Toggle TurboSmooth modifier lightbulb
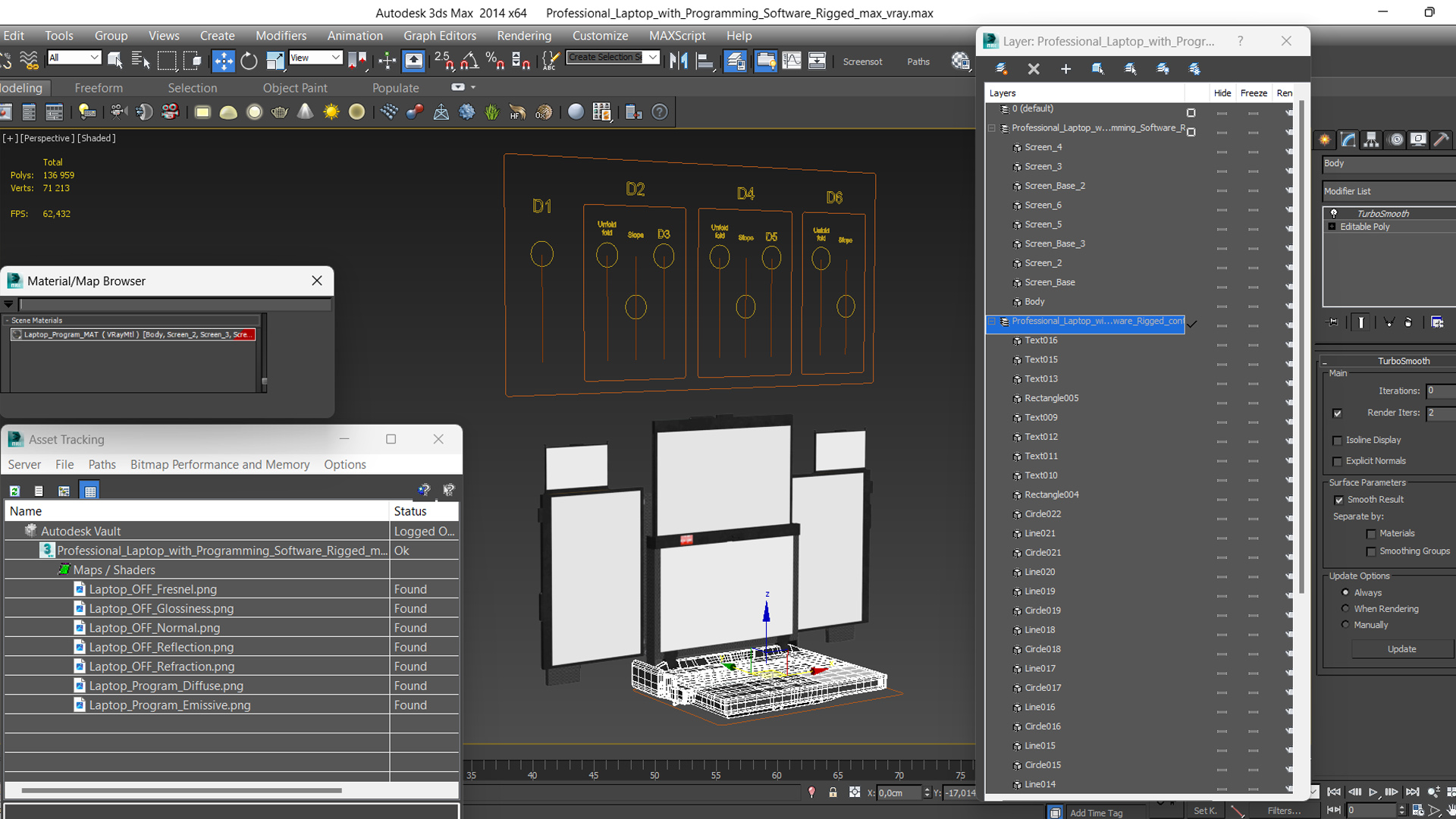Screen dimensions: 1456x819 (1333, 214)
